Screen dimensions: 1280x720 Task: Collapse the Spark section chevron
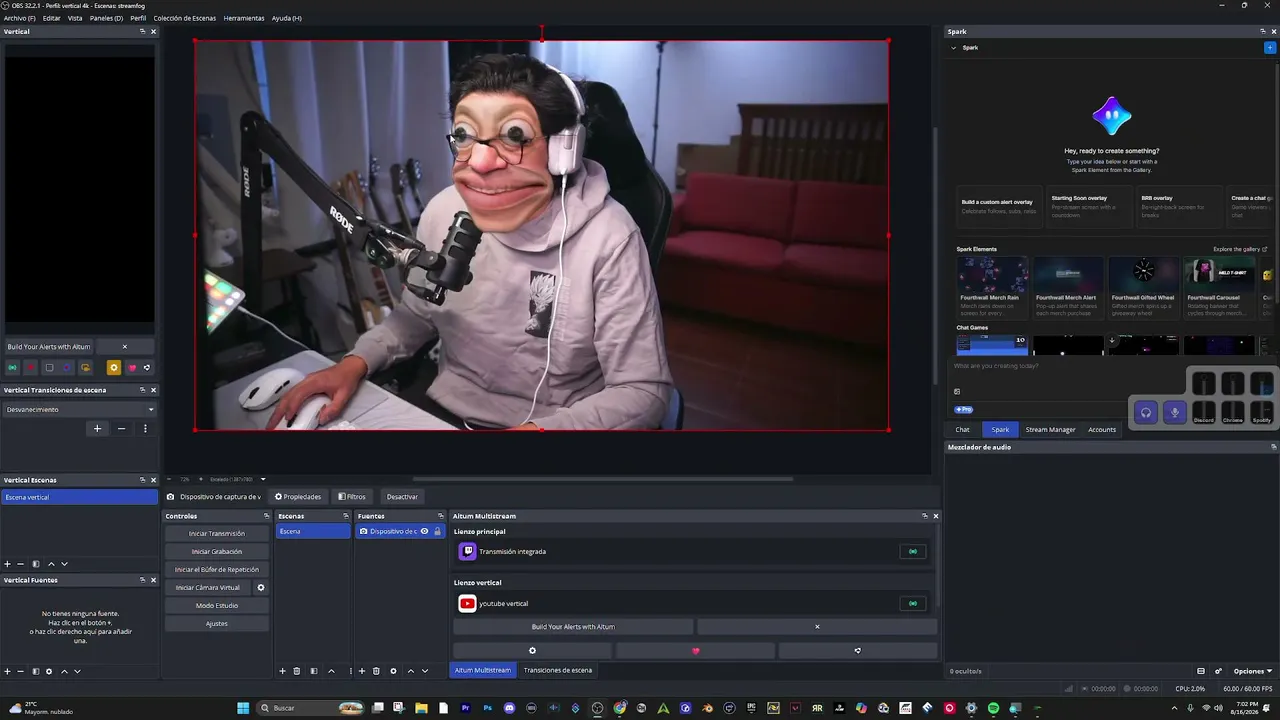[953, 48]
